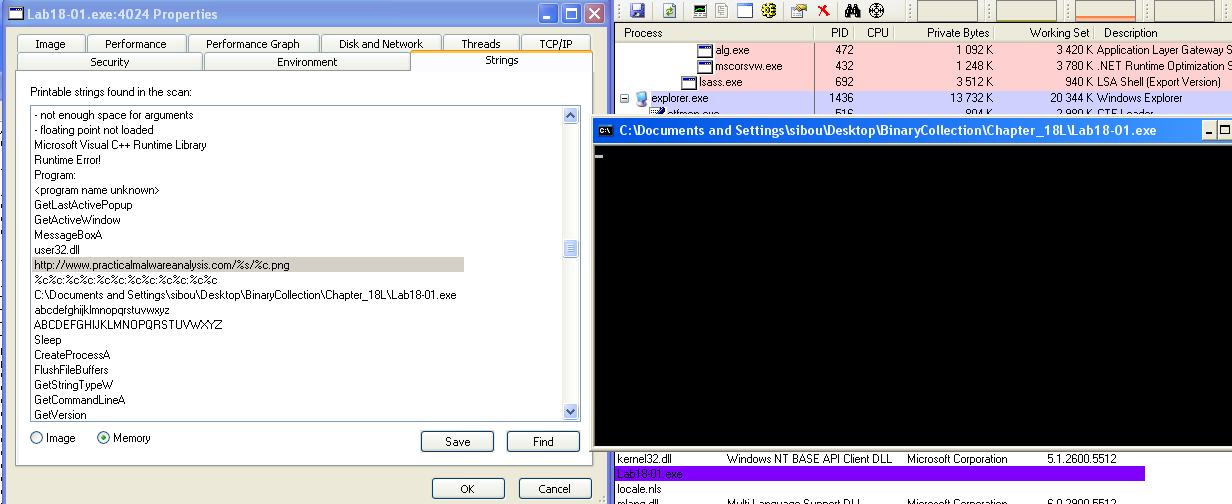
Task: Click the strings list scroll down arrow
Action: tap(571, 411)
